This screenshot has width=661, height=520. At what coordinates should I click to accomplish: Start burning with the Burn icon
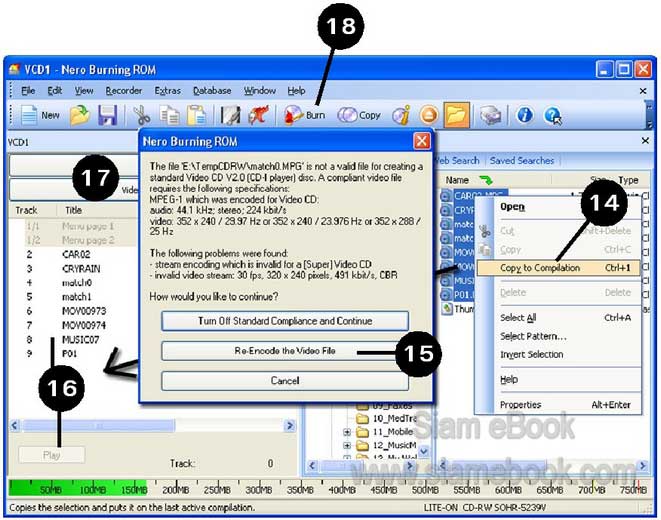(293, 115)
